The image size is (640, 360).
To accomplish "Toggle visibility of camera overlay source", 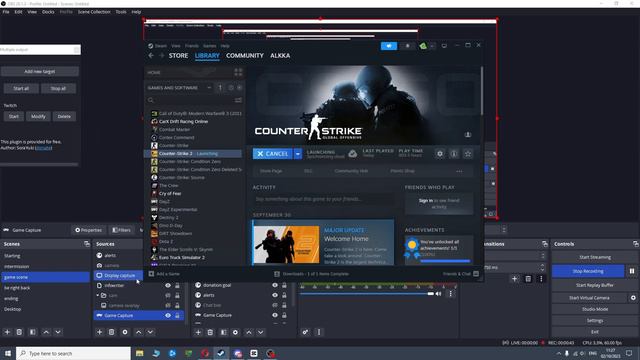I will pyautogui.click(x=168, y=305).
